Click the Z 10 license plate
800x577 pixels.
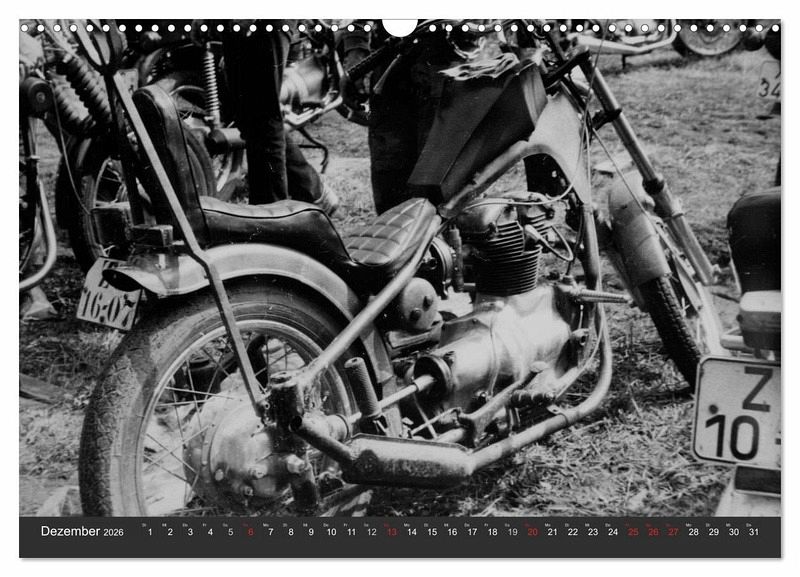pyautogui.click(x=738, y=410)
